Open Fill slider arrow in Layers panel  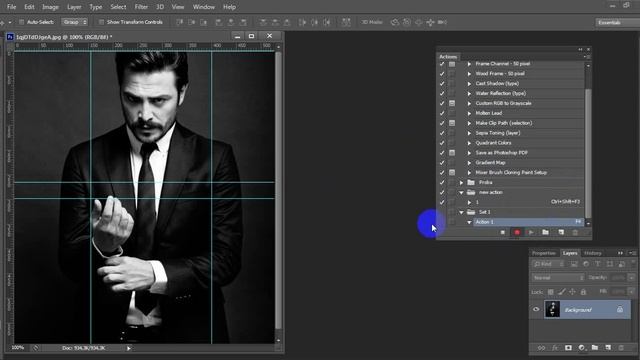coord(631,291)
